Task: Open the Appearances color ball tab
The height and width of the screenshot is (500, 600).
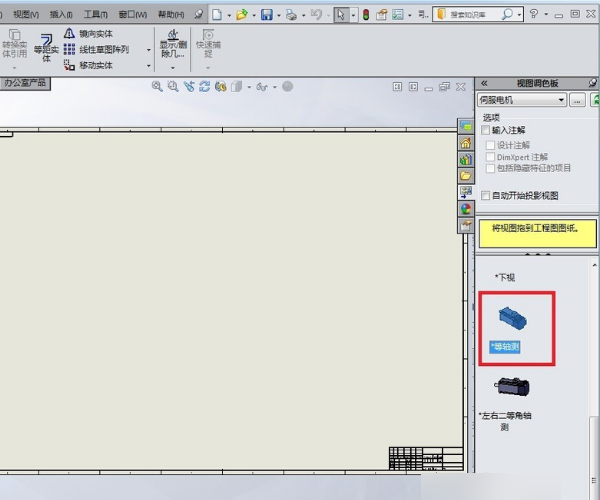Action: click(465, 209)
